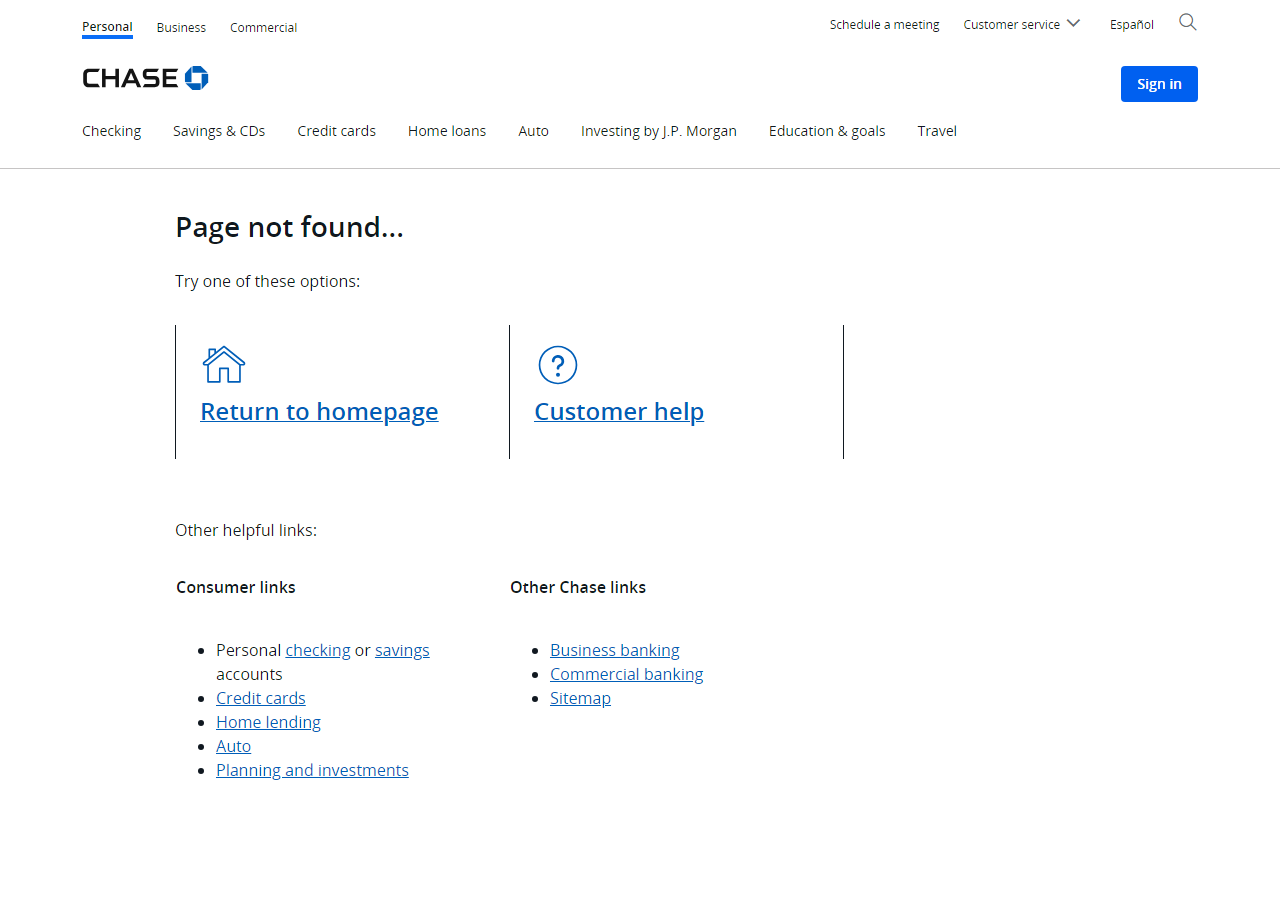Click the 'Page not found...' heading

click(289, 227)
